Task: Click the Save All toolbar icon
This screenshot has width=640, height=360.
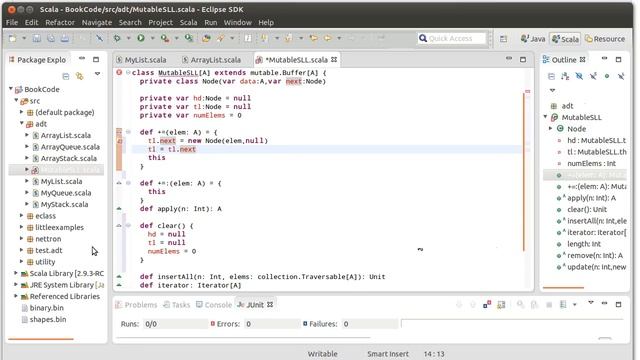Action: (x=51, y=38)
